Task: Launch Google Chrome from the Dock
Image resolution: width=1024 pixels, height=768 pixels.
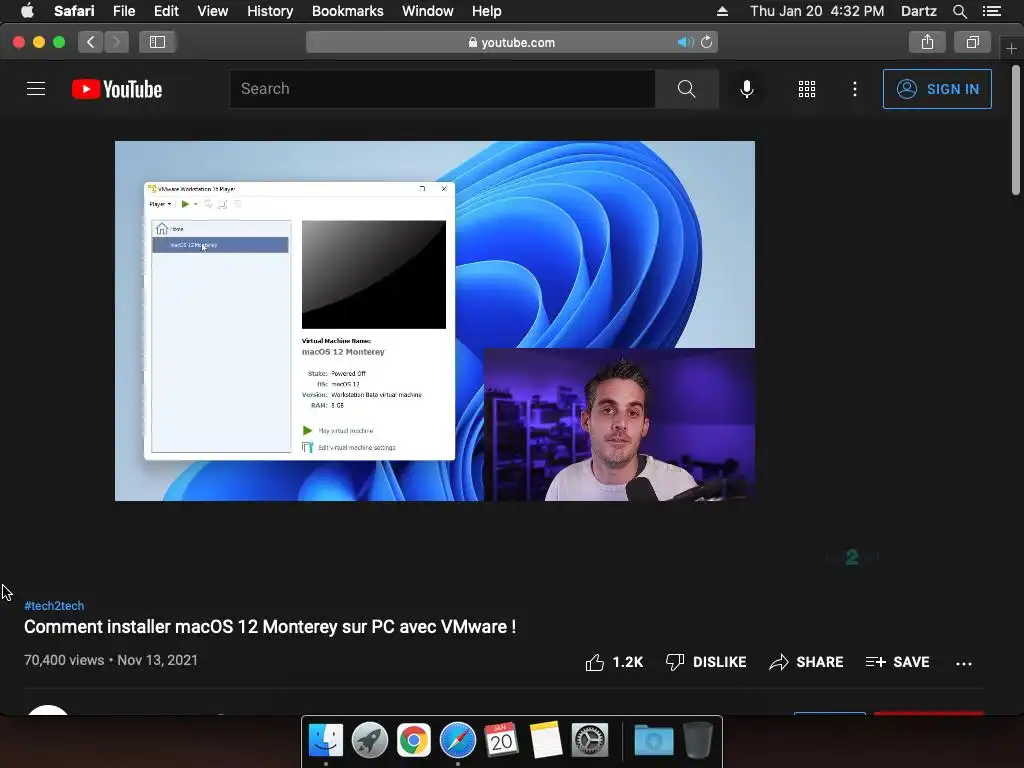Action: tap(413, 740)
